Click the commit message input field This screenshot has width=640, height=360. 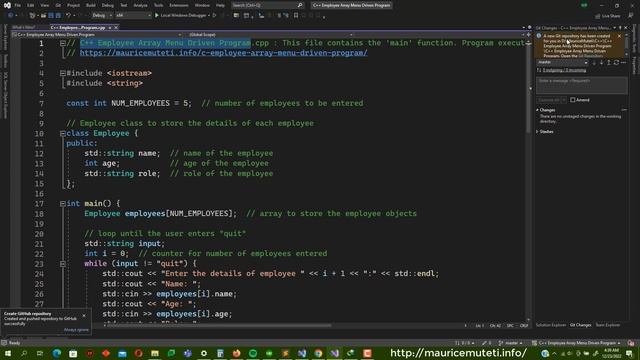581,85
